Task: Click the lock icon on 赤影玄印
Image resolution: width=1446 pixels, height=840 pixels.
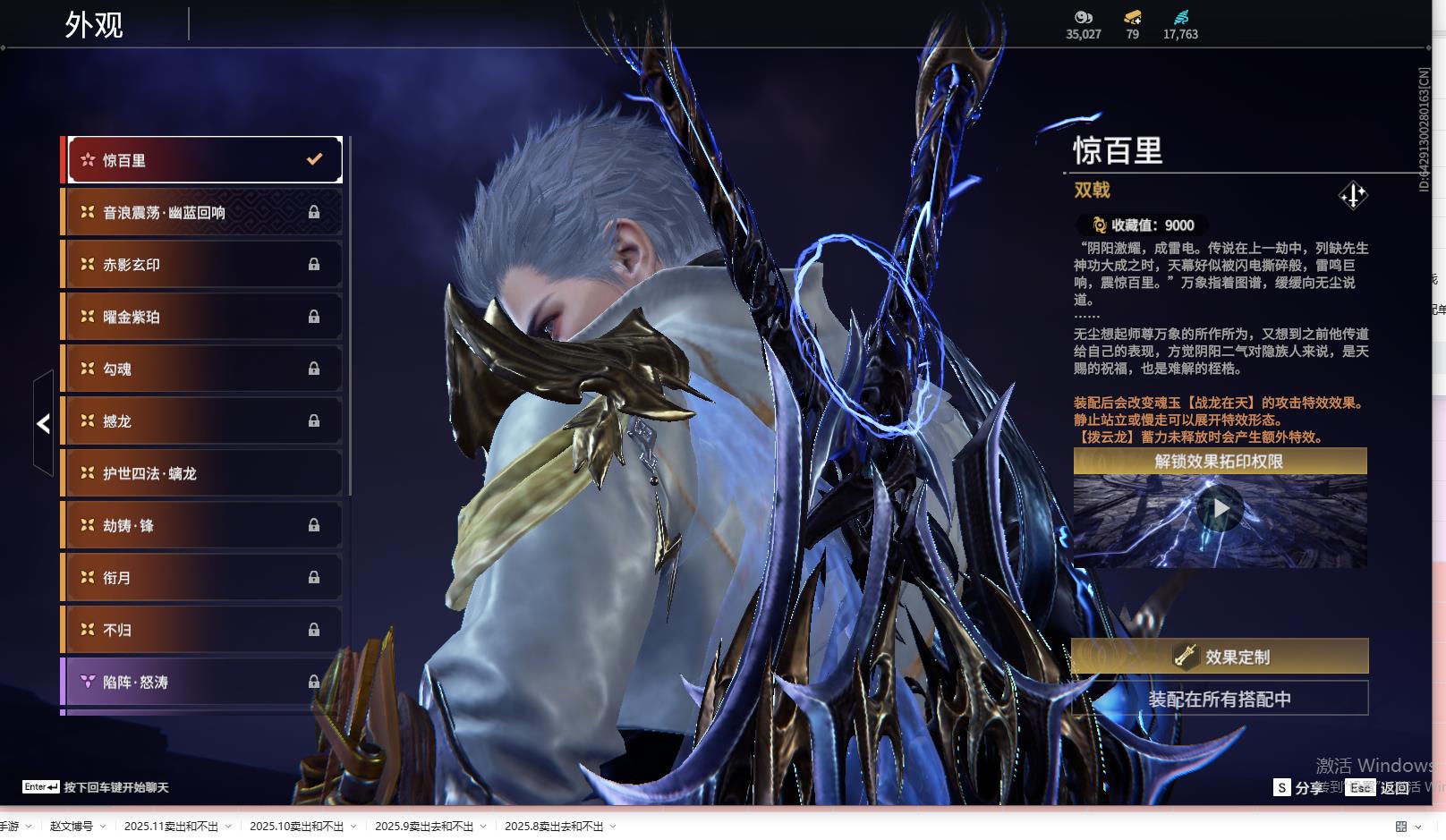Action: tap(314, 264)
